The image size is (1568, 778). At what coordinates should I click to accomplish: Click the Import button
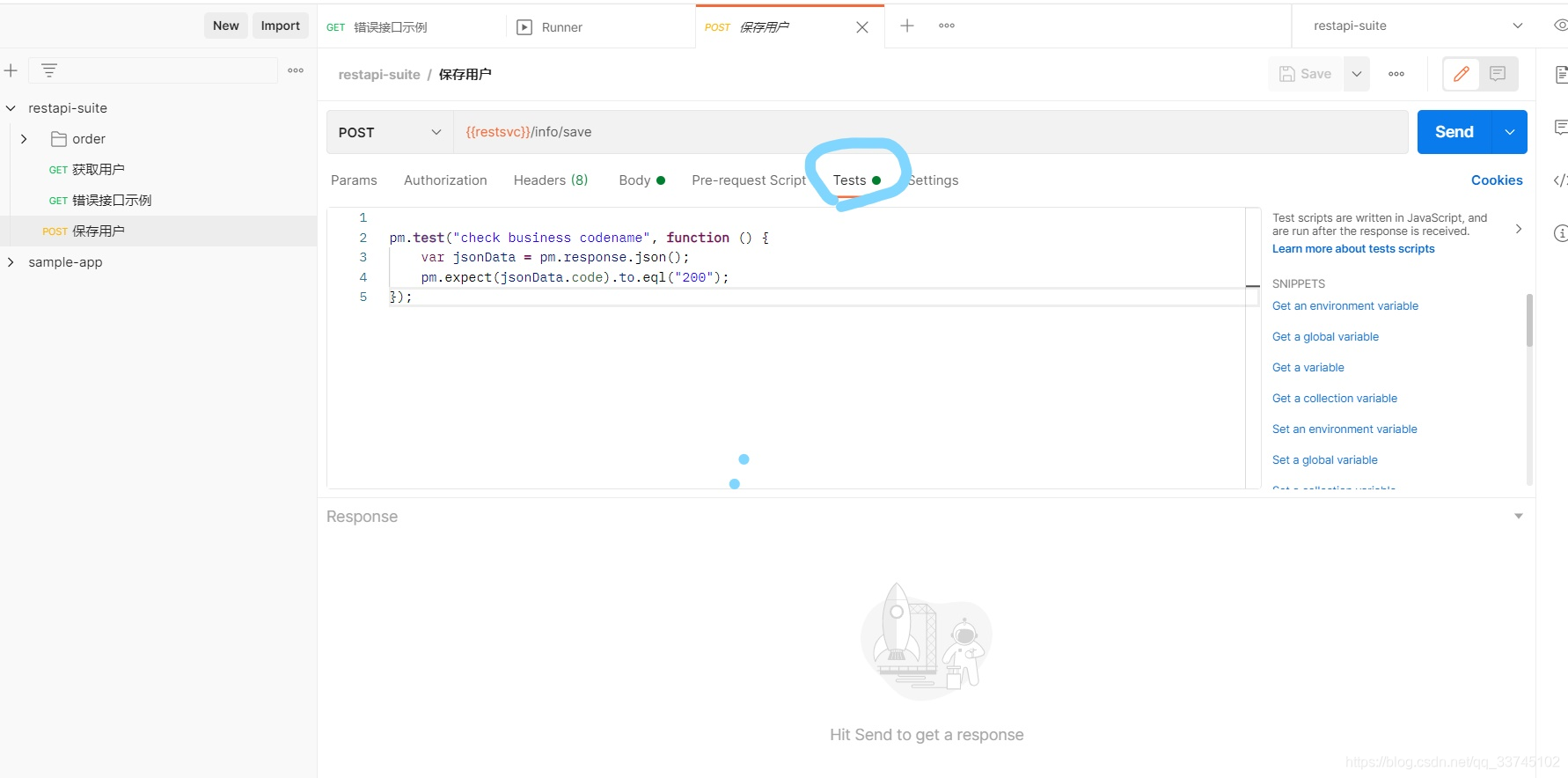(x=281, y=26)
